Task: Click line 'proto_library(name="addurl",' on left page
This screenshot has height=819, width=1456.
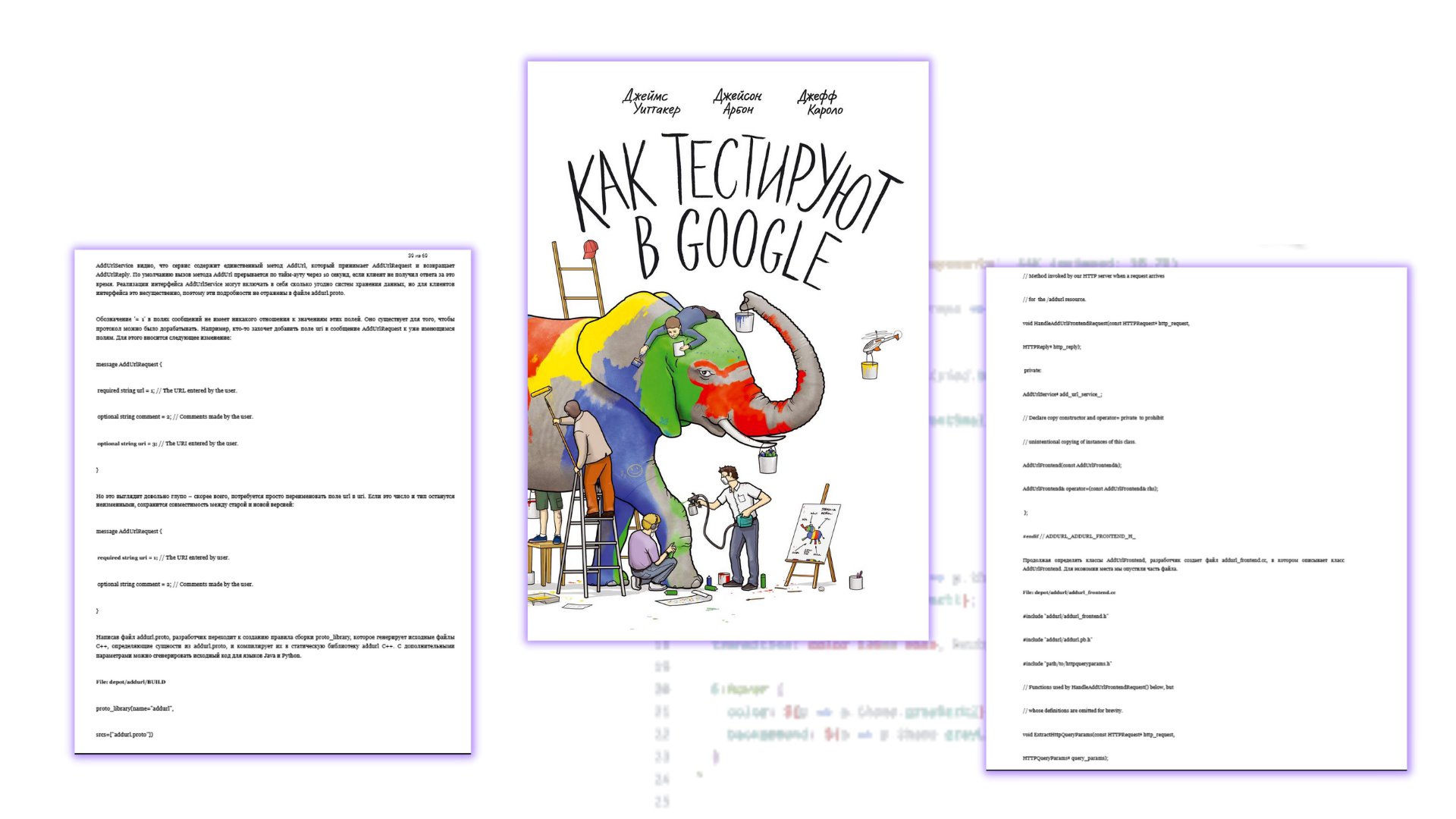Action: [x=135, y=708]
